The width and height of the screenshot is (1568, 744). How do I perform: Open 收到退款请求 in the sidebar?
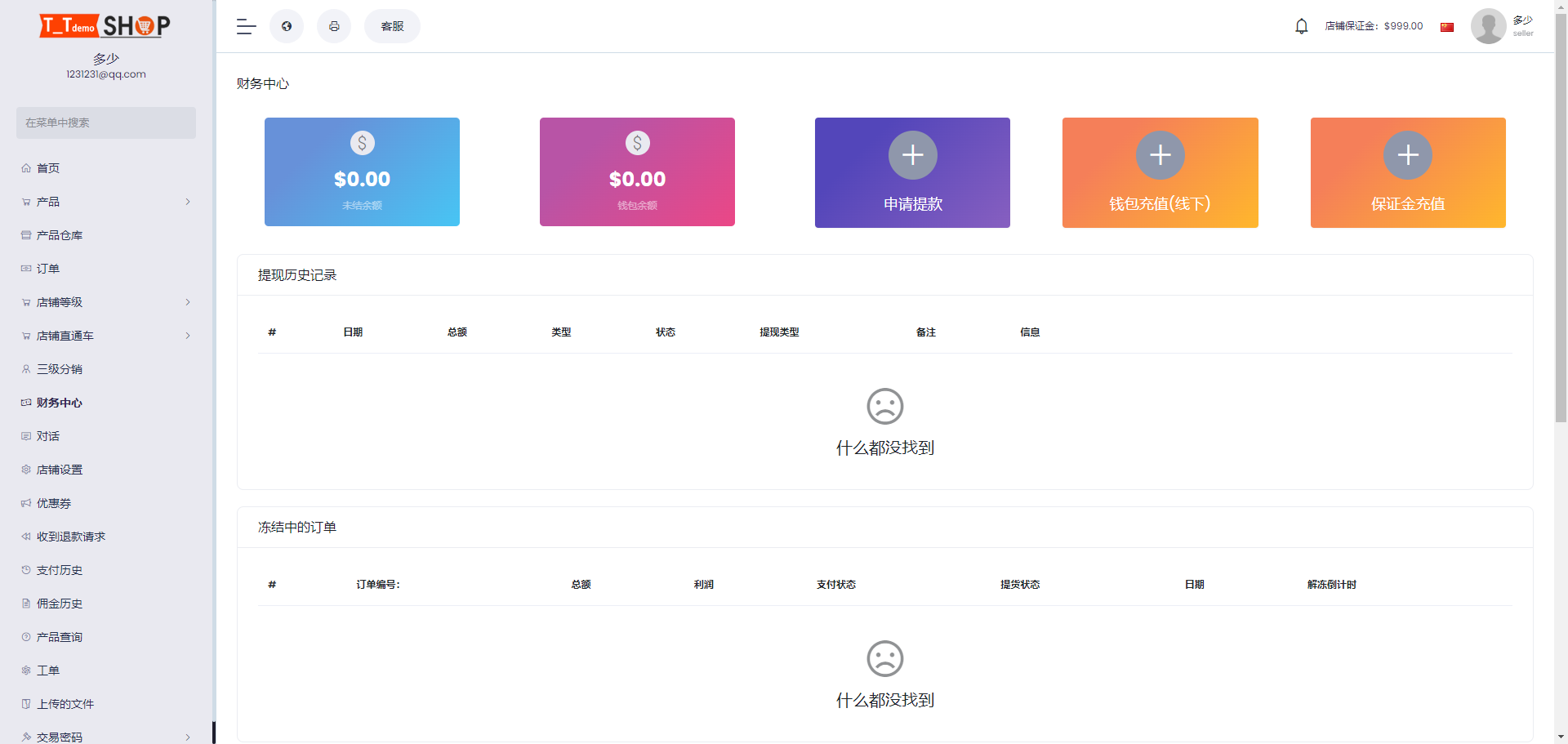coord(69,536)
